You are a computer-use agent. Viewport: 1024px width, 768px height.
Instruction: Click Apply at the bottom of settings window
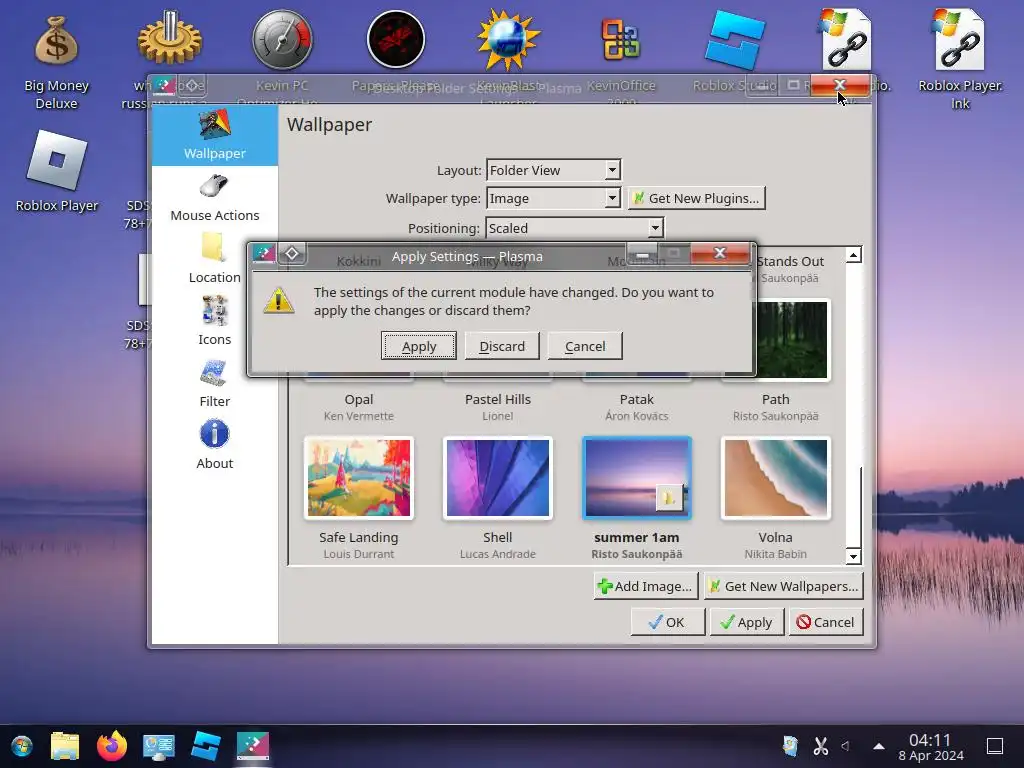746,622
